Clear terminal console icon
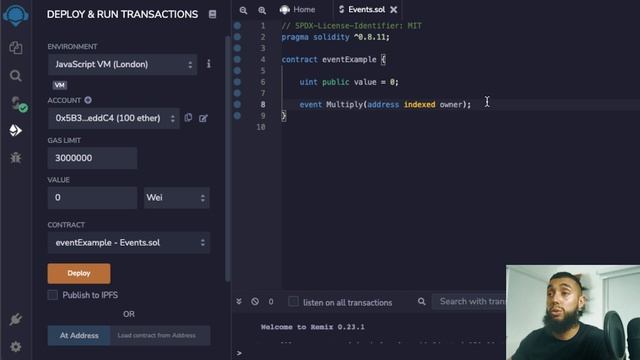The height and width of the screenshot is (360, 640). tap(255, 302)
